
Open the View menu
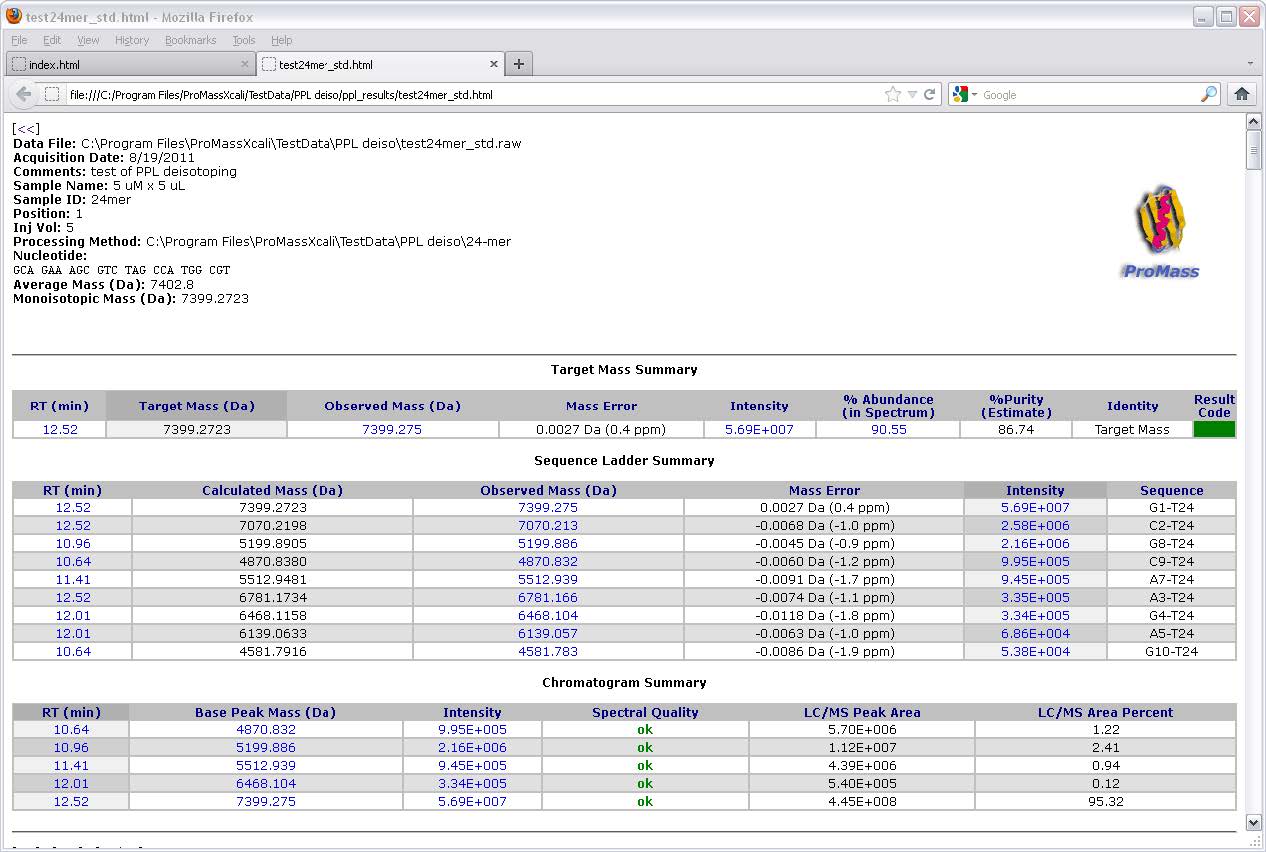point(88,40)
